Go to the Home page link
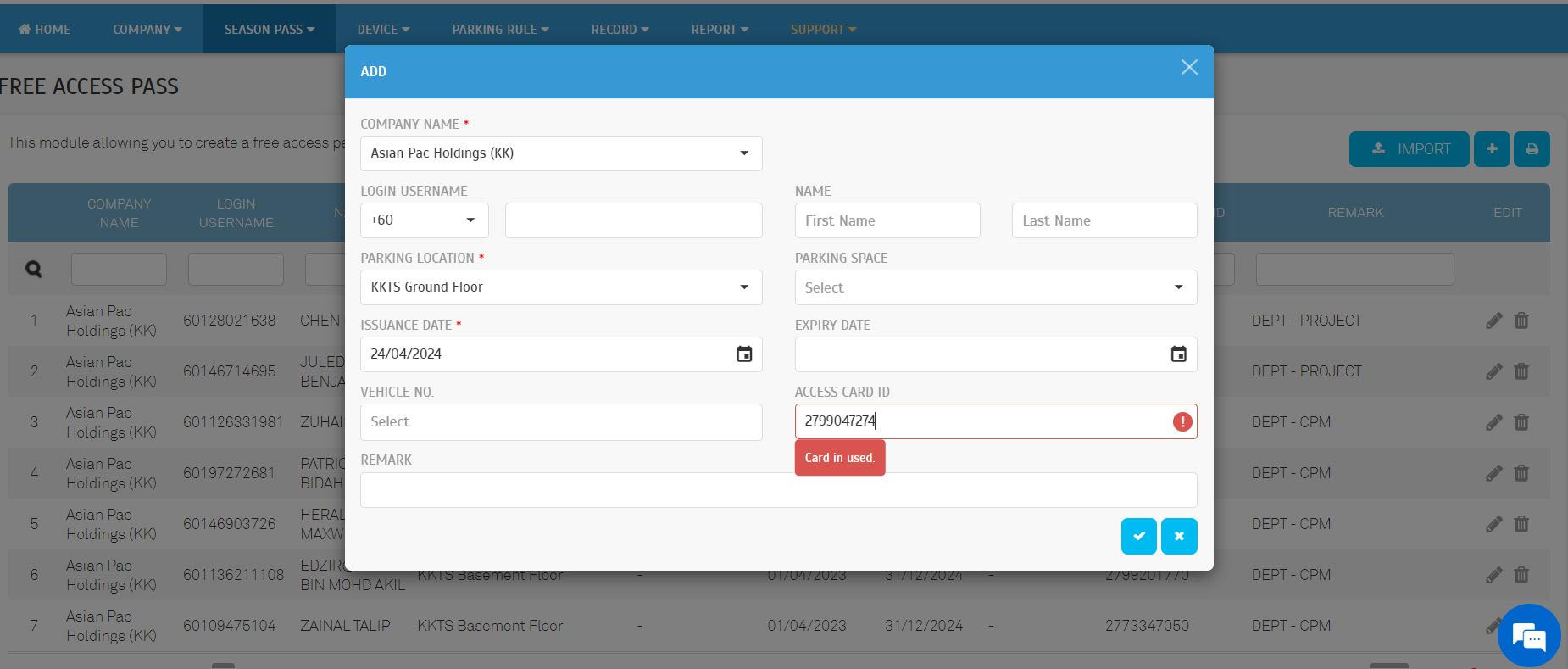 tap(45, 29)
